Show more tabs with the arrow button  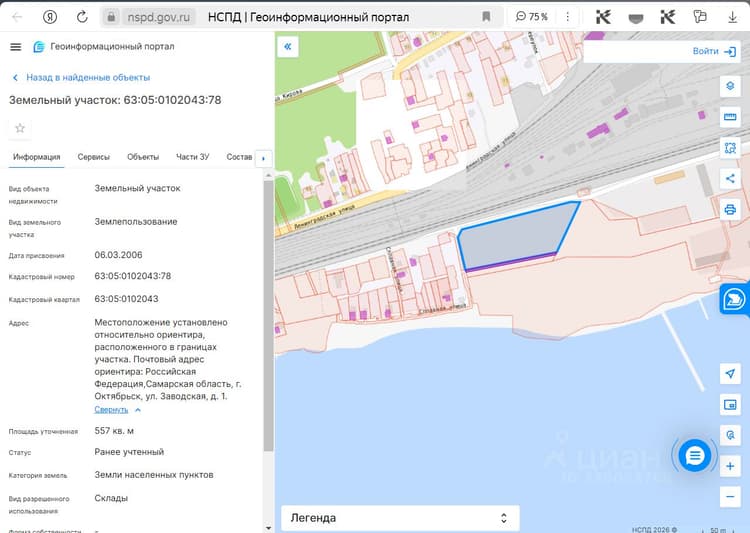[264, 158]
